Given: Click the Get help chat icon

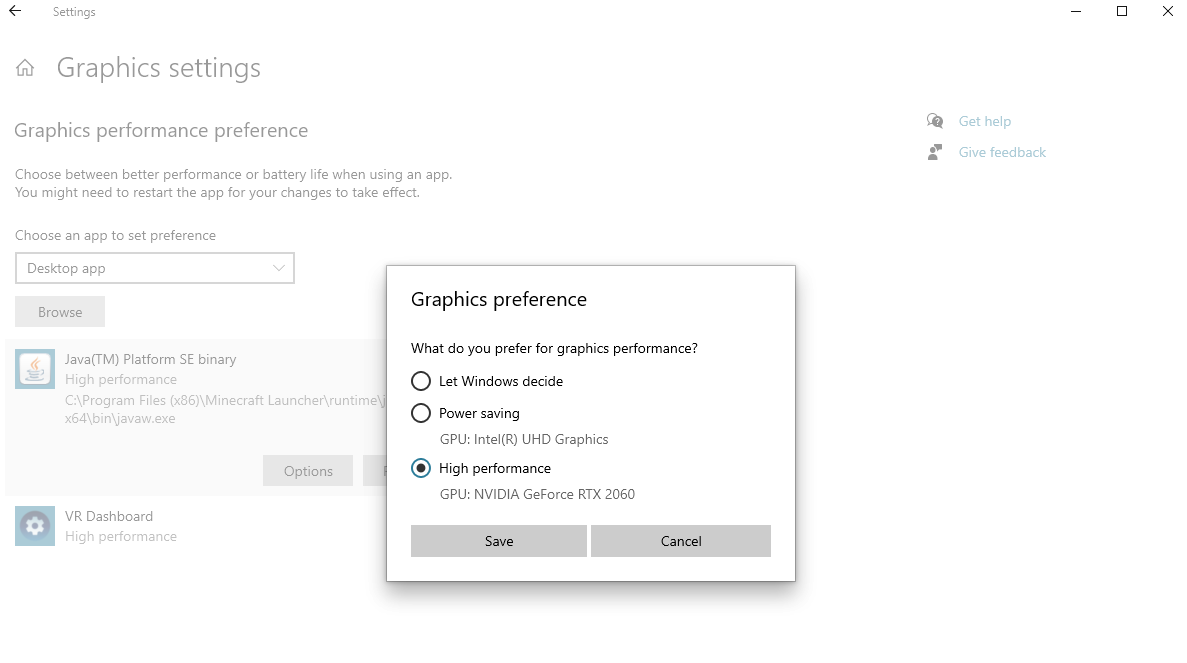Looking at the screenshot, I should tap(935, 121).
